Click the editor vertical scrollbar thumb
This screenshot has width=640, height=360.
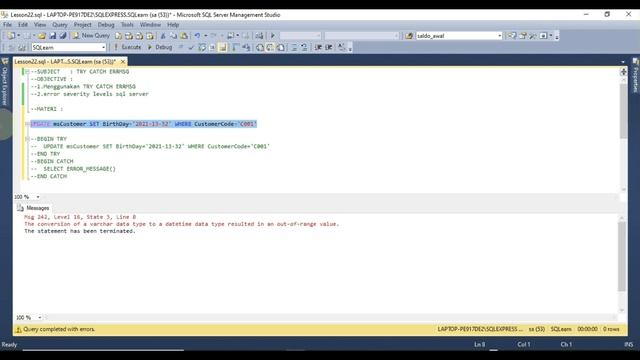[x=623, y=111]
